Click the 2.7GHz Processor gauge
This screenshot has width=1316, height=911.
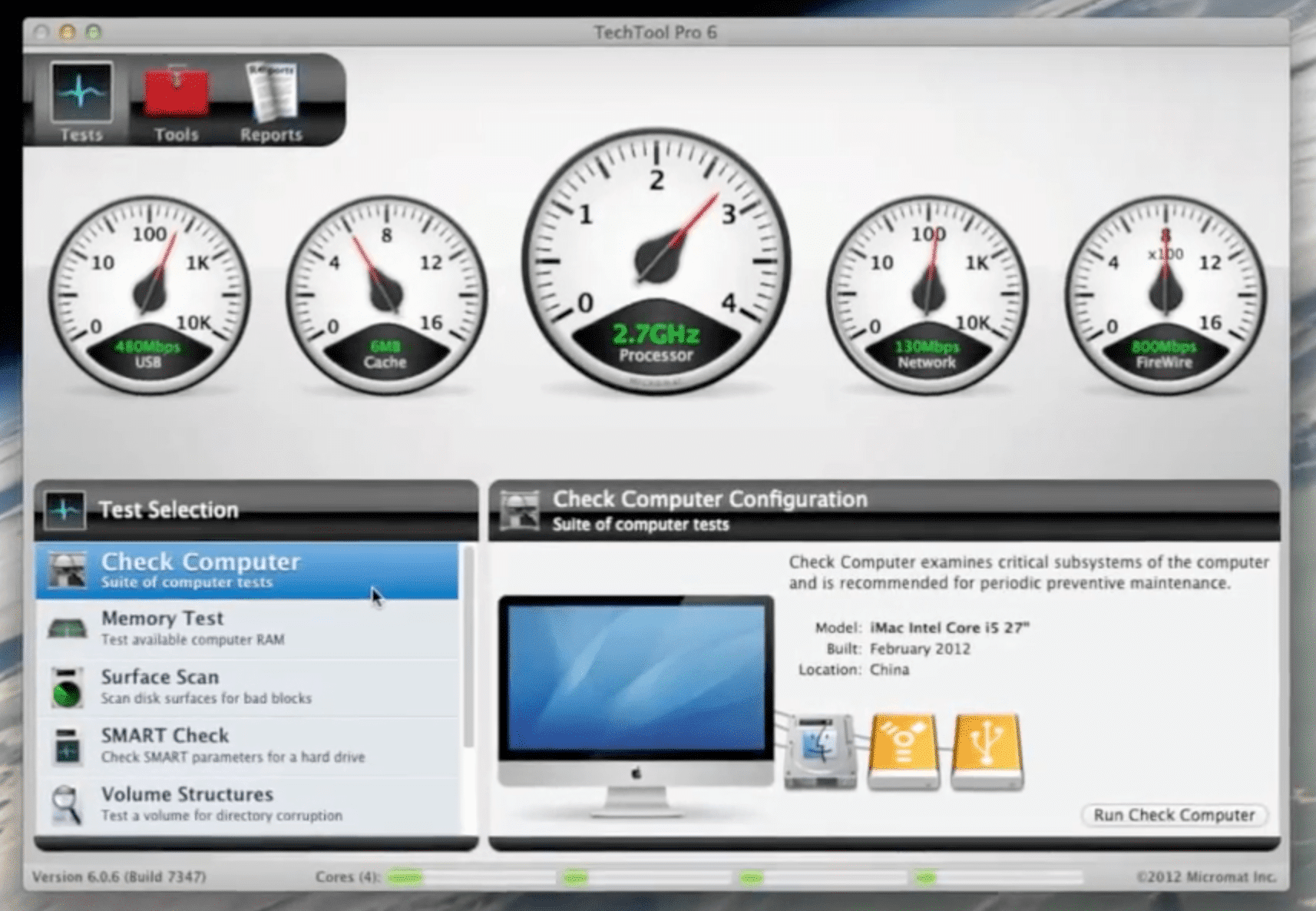coord(656,261)
